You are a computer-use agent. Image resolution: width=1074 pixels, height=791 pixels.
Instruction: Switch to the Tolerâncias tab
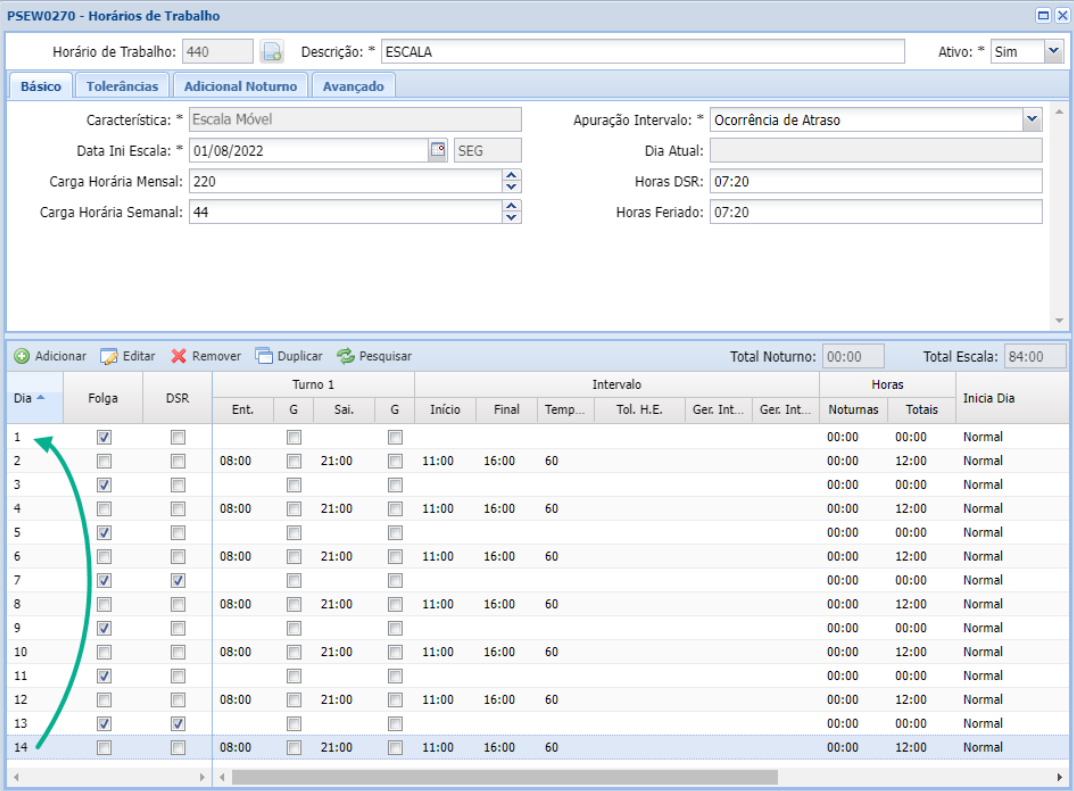pos(122,86)
